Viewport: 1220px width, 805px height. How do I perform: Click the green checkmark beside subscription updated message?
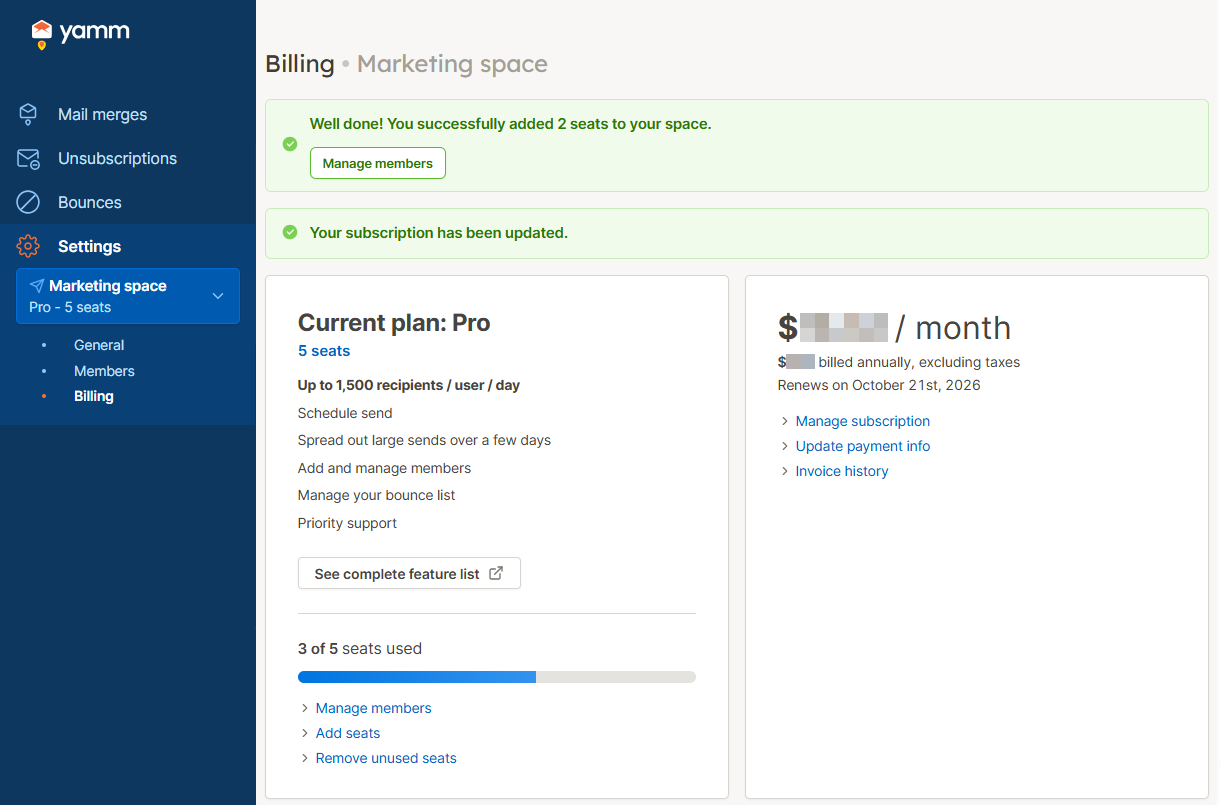pos(290,233)
